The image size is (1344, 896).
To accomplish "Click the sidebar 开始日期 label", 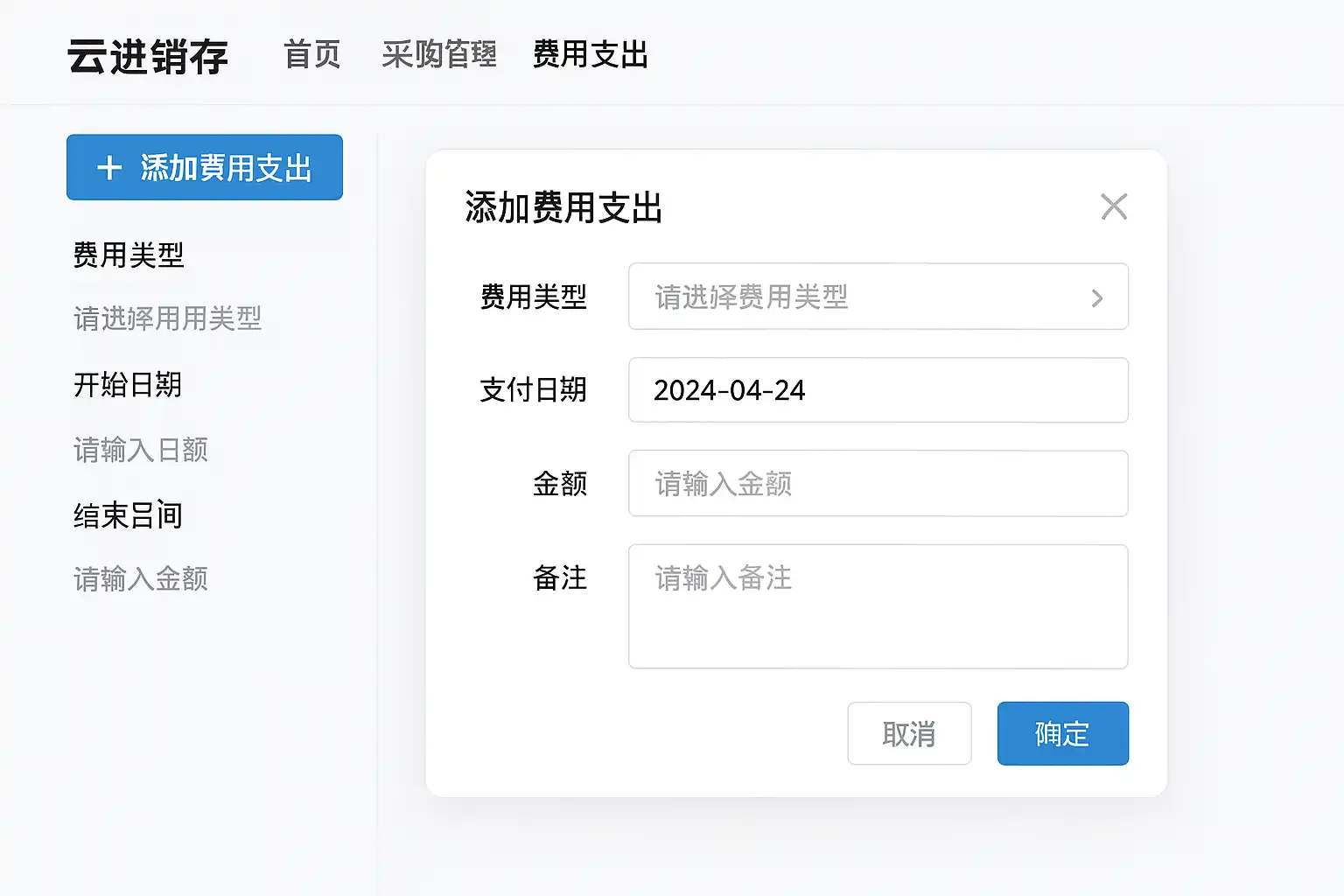I will click(x=128, y=385).
